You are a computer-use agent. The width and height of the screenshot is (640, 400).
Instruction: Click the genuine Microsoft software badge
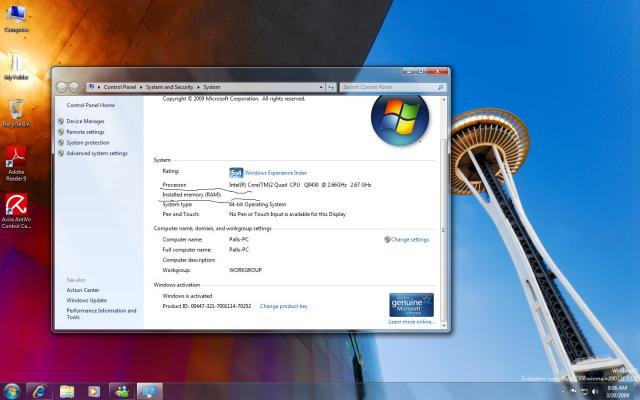[411, 305]
